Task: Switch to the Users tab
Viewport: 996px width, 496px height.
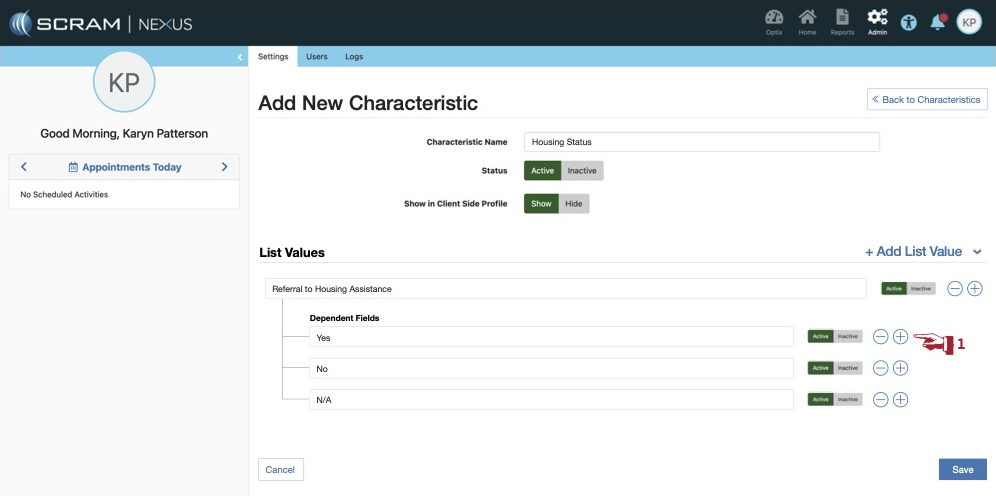Action: pos(316,57)
